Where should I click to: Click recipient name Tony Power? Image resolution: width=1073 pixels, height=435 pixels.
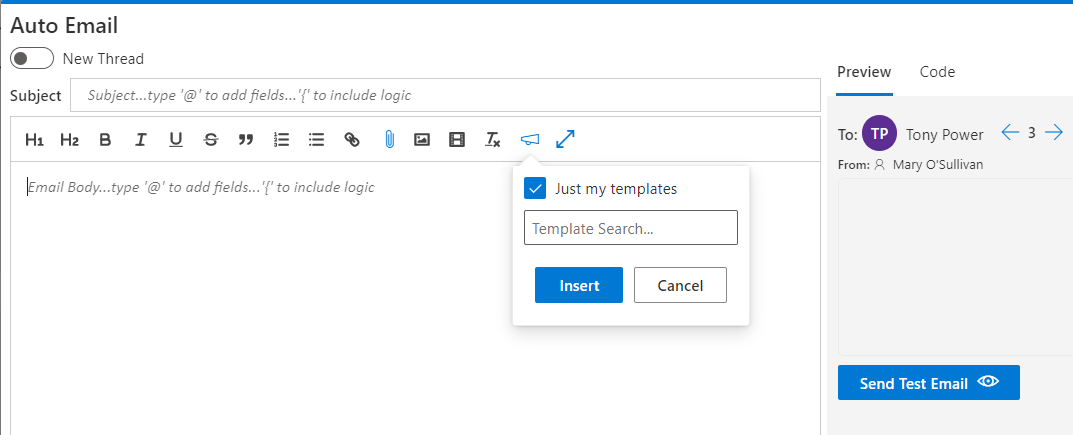(x=944, y=135)
